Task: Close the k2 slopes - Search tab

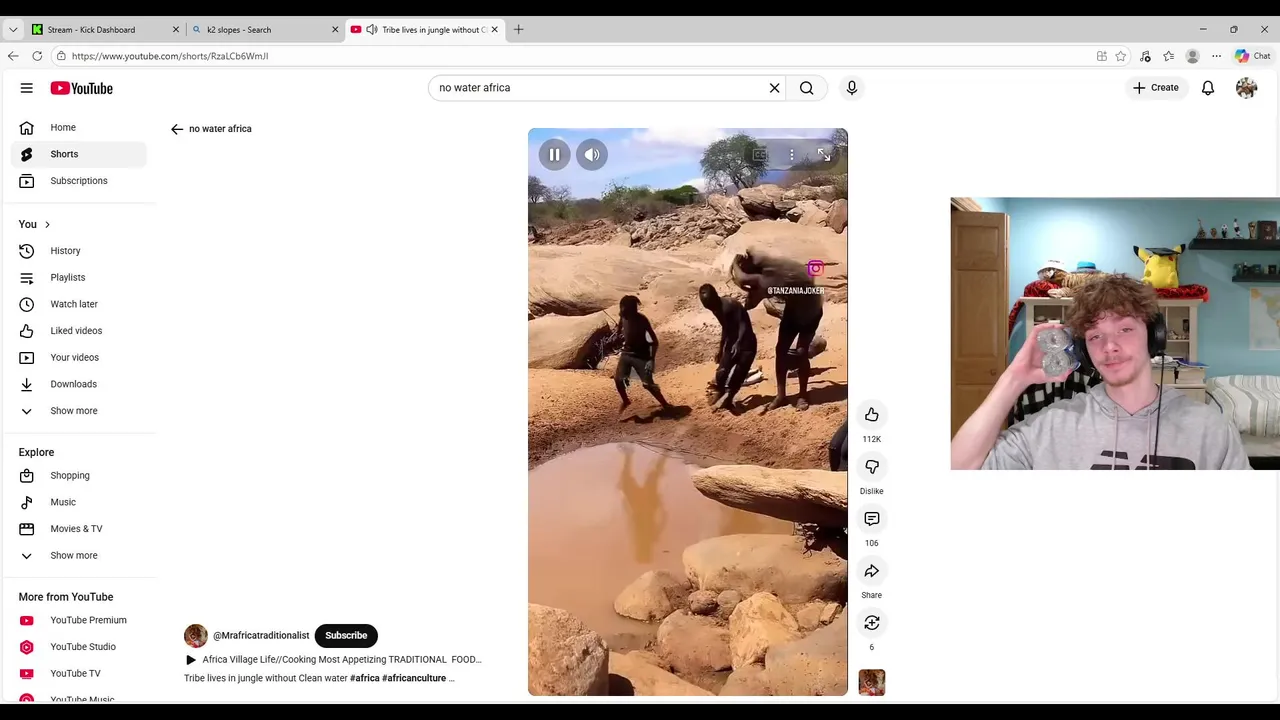Action: coord(335,30)
